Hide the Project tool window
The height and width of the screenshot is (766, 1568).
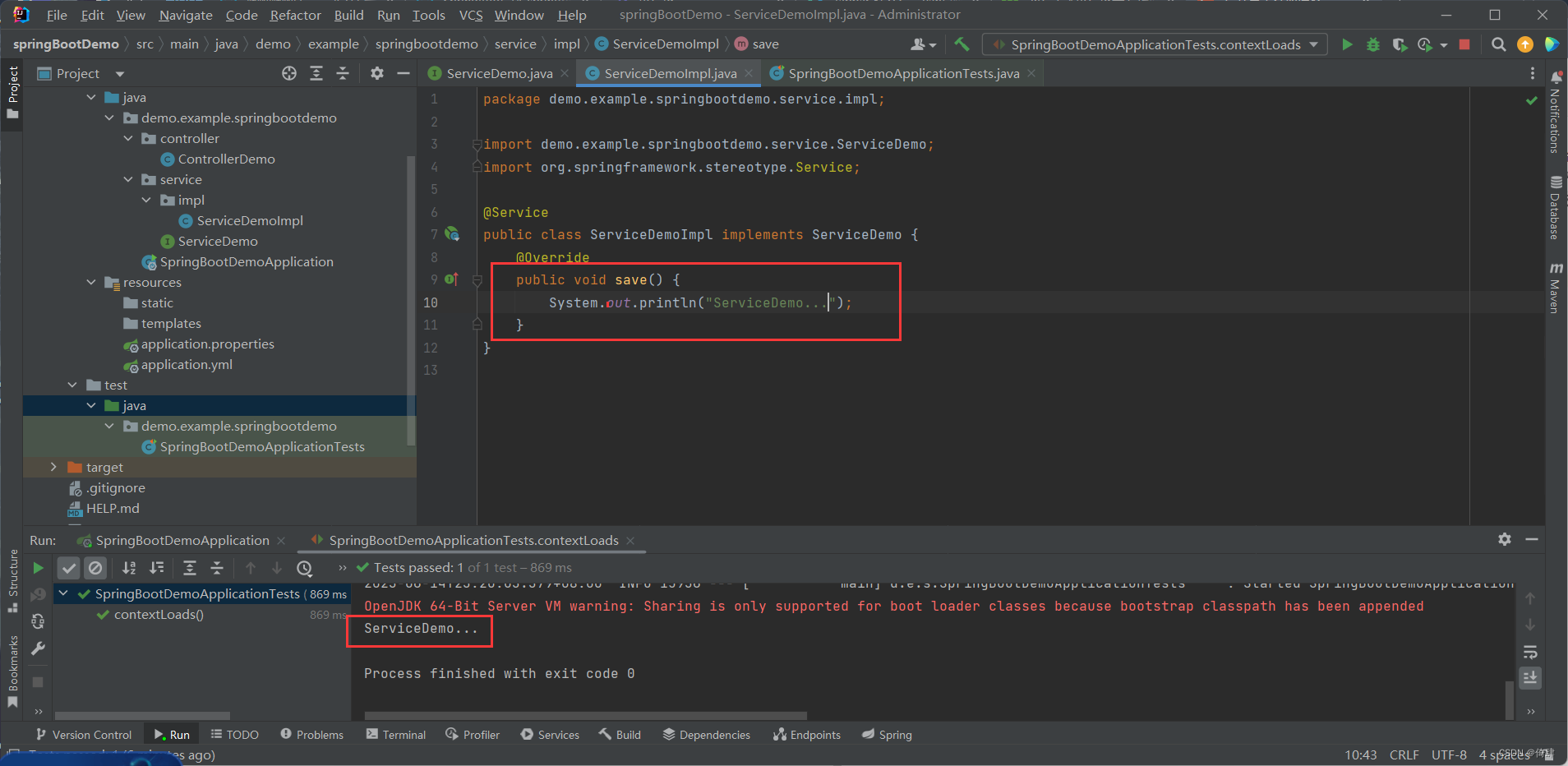(404, 73)
